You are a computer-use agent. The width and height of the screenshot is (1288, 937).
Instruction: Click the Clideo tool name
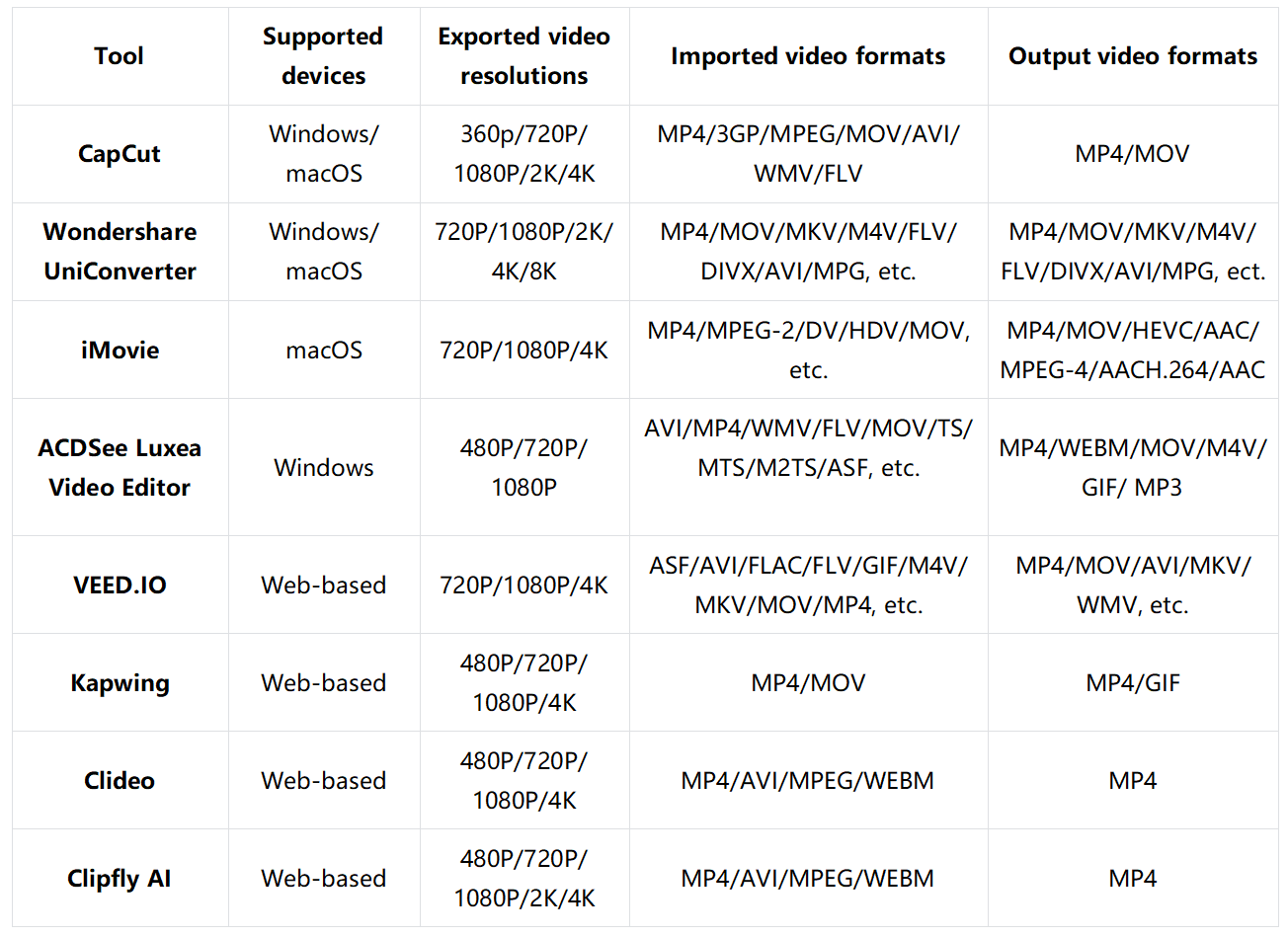coord(120,781)
